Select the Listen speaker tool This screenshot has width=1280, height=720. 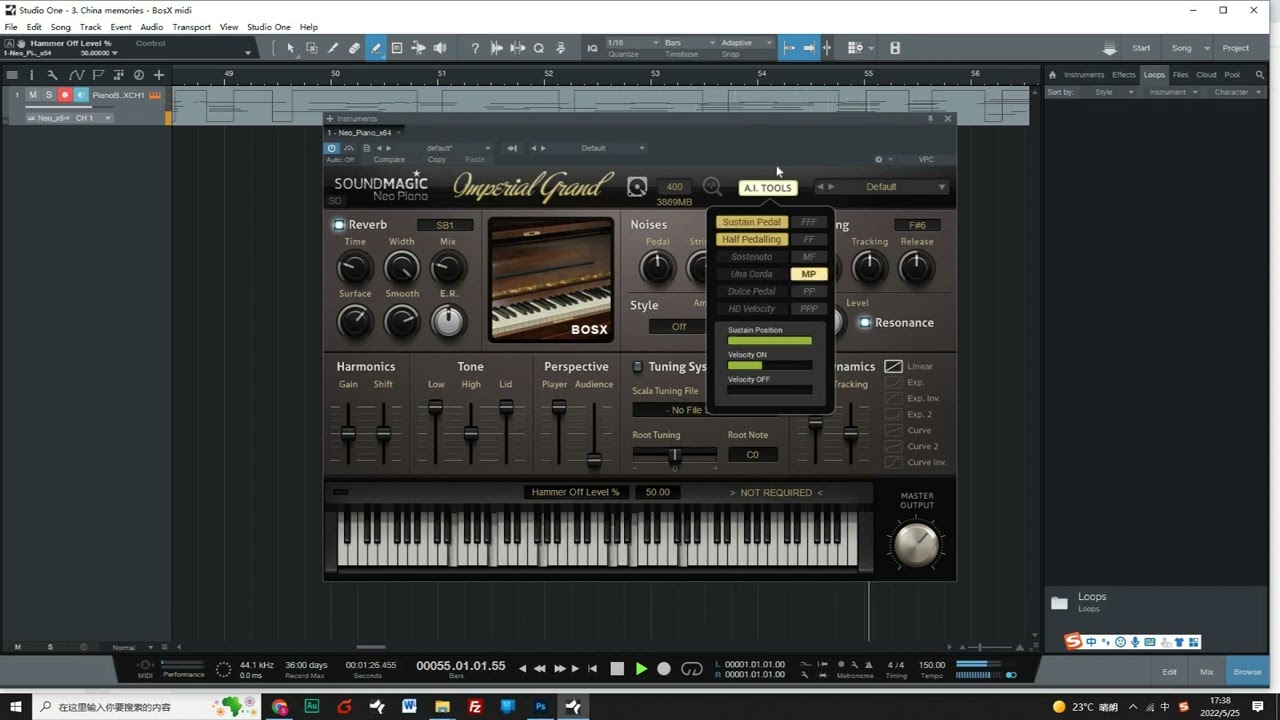tap(440, 48)
